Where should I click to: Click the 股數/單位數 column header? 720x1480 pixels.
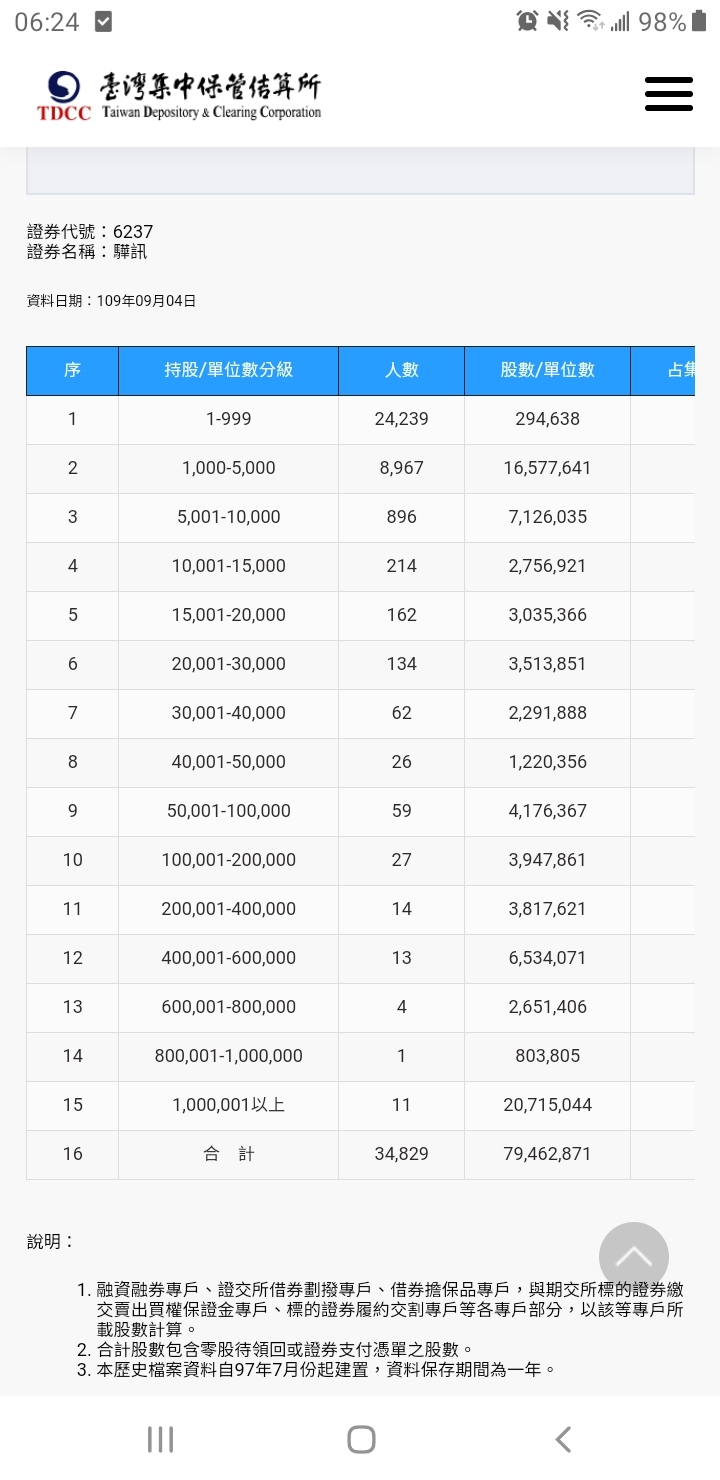pos(547,370)
